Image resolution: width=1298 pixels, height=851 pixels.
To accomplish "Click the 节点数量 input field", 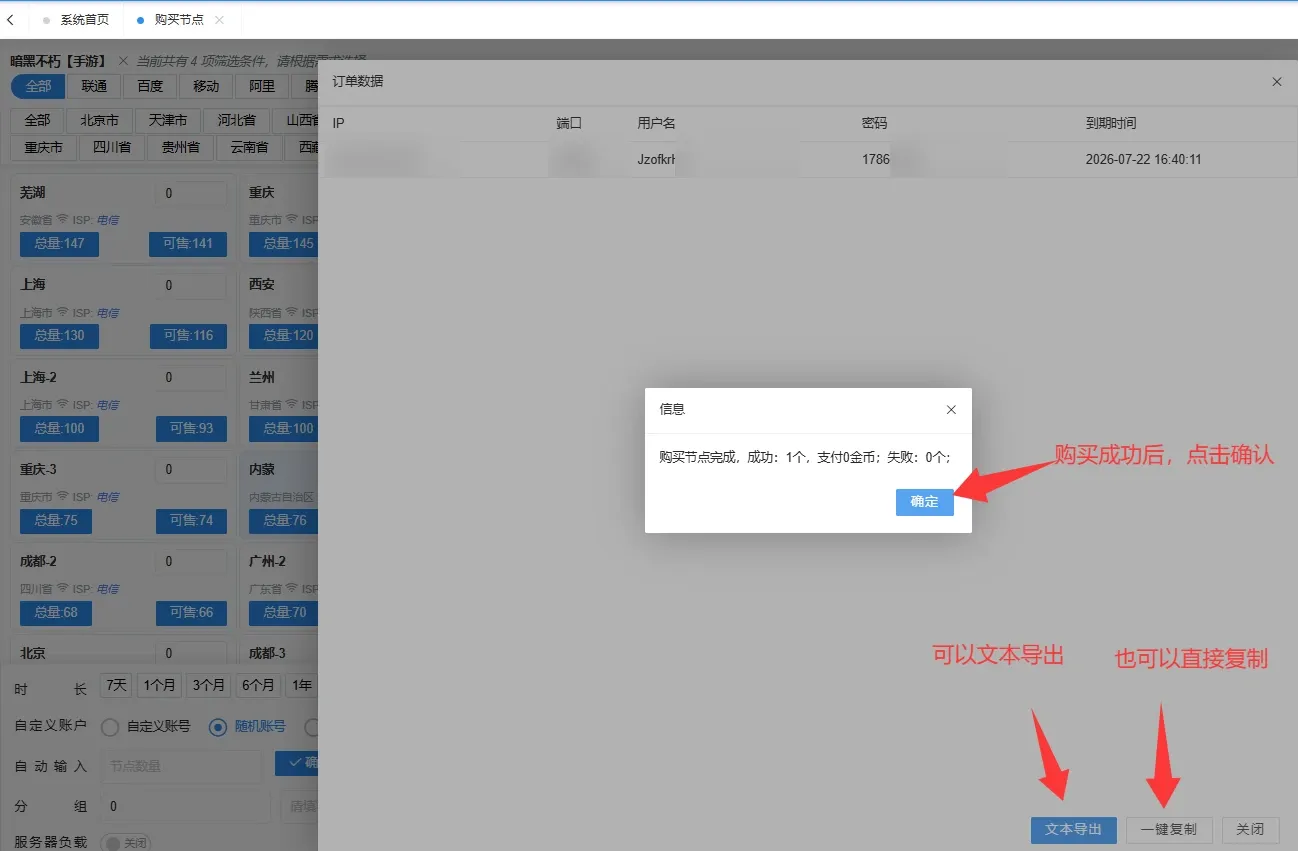I will pos(181,766).
